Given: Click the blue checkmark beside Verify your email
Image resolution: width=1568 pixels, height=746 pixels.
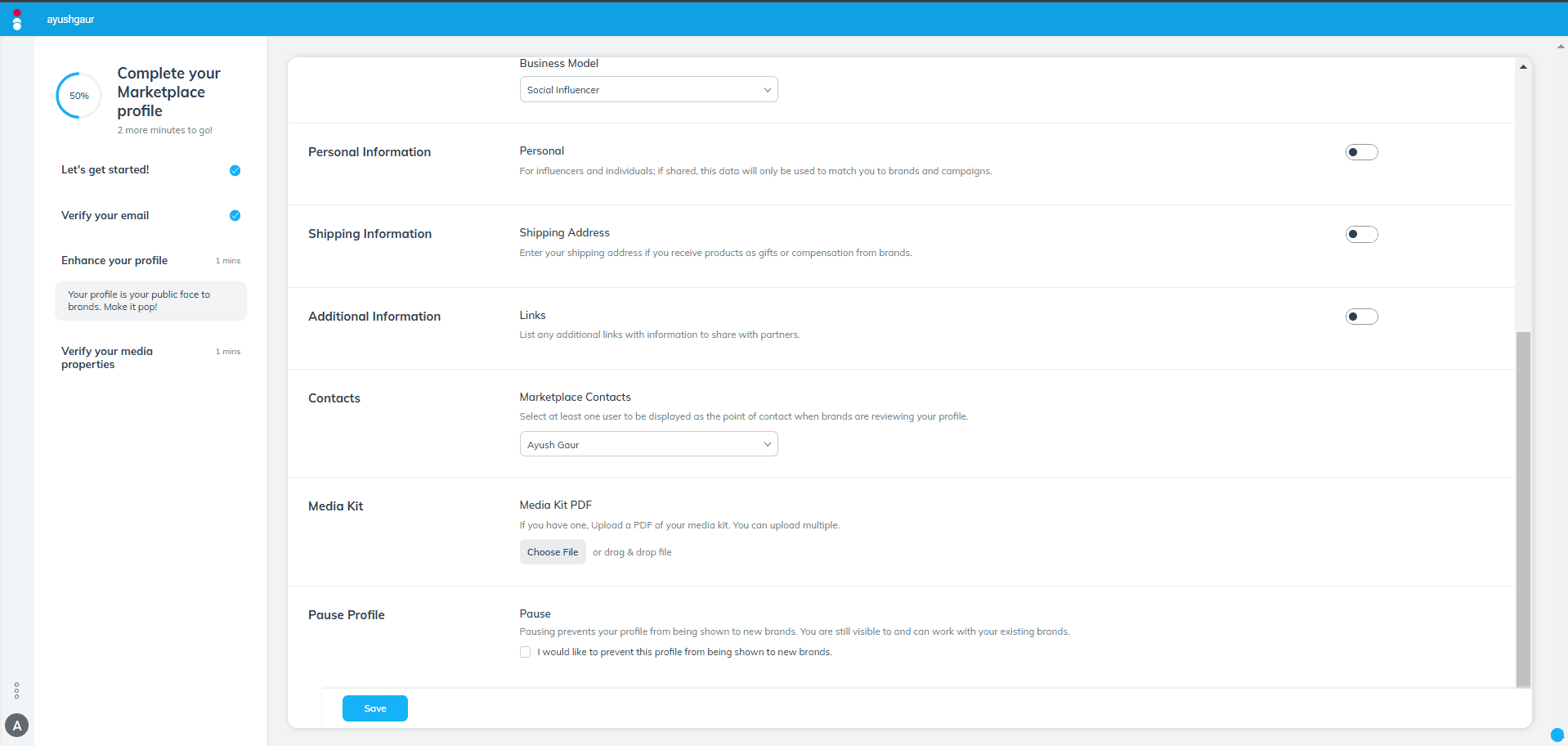Looking at the screenshot, I should [x=235, y=215].
